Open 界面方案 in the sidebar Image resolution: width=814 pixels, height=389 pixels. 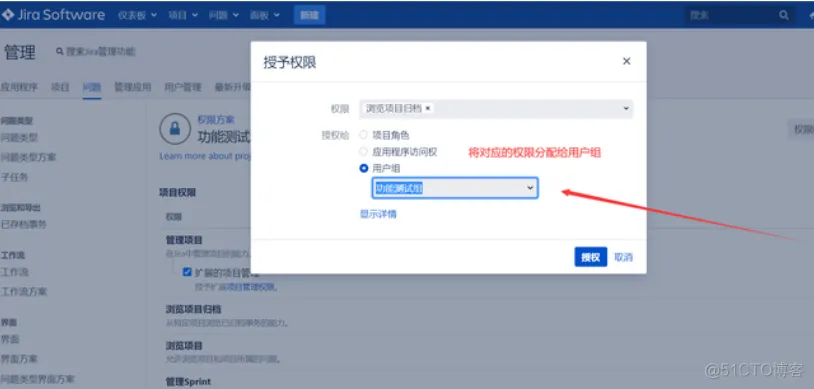tap(19, 359)
